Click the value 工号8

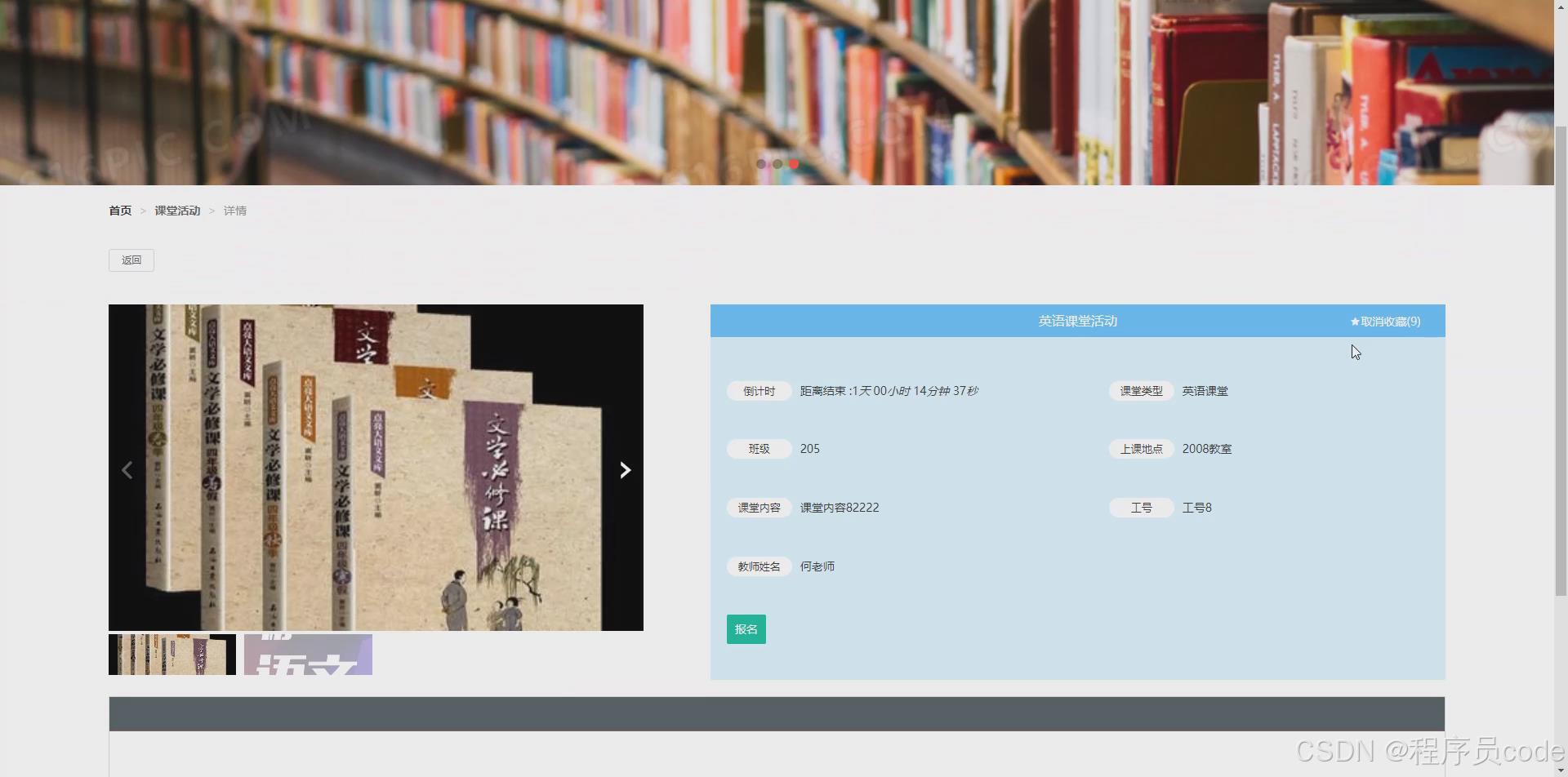[1197, 508]
